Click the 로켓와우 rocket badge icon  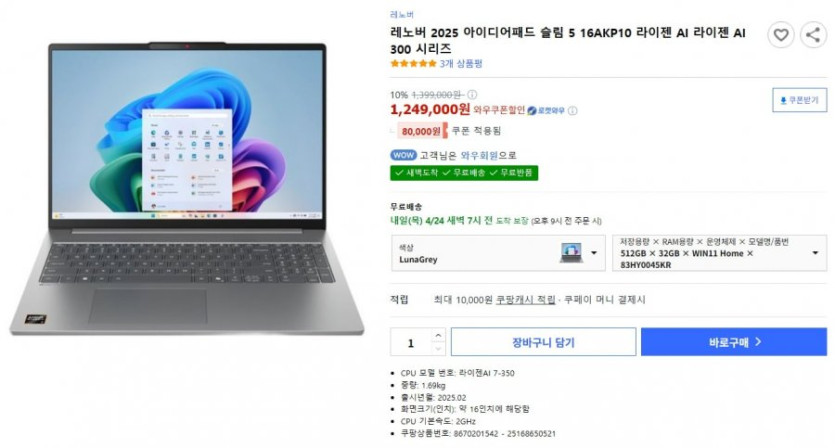[531, 111]
